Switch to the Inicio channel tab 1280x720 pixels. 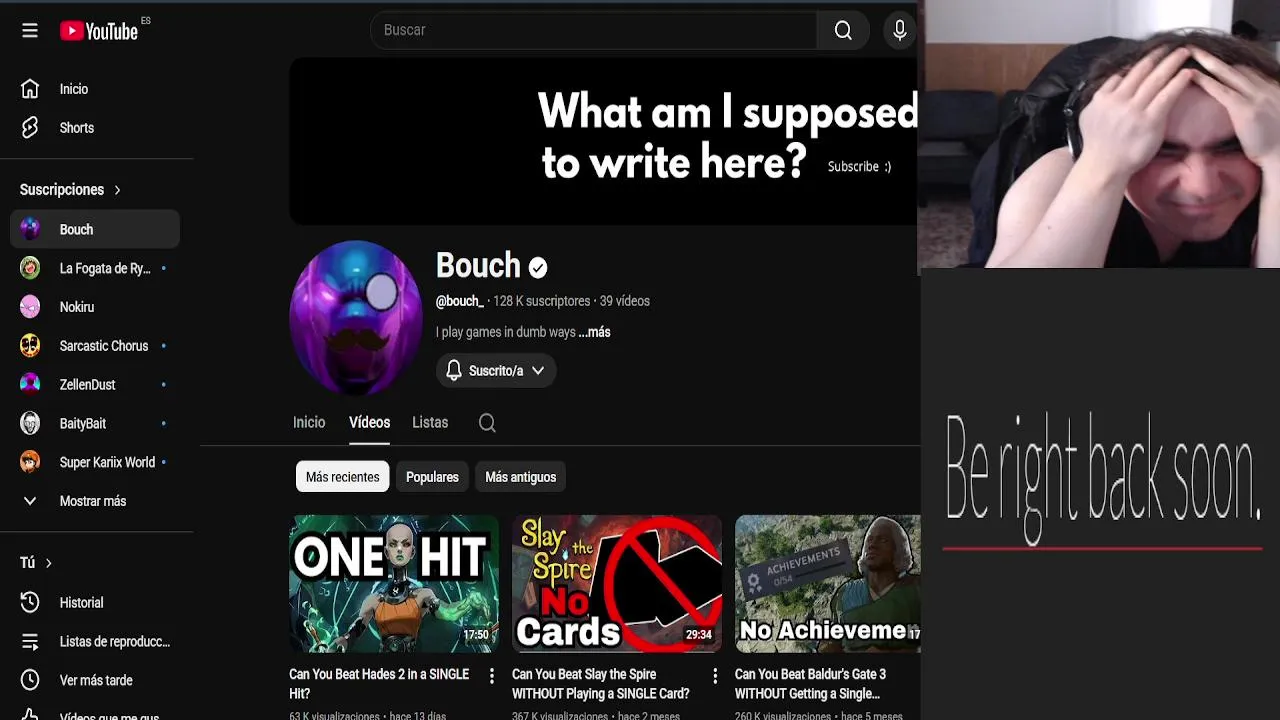[x=309, y=423]
